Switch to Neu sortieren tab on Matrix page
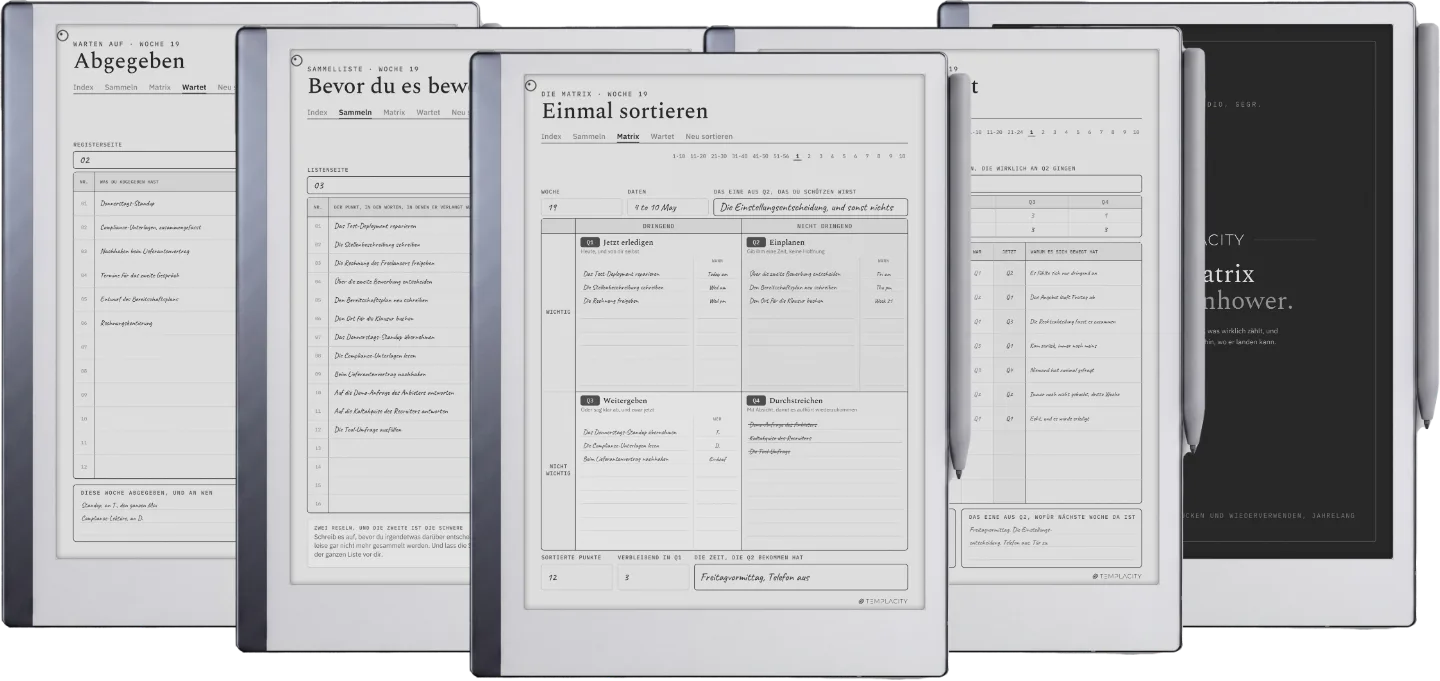The width and height of the screenshot is (1440, 681). [x=709, y=136]
